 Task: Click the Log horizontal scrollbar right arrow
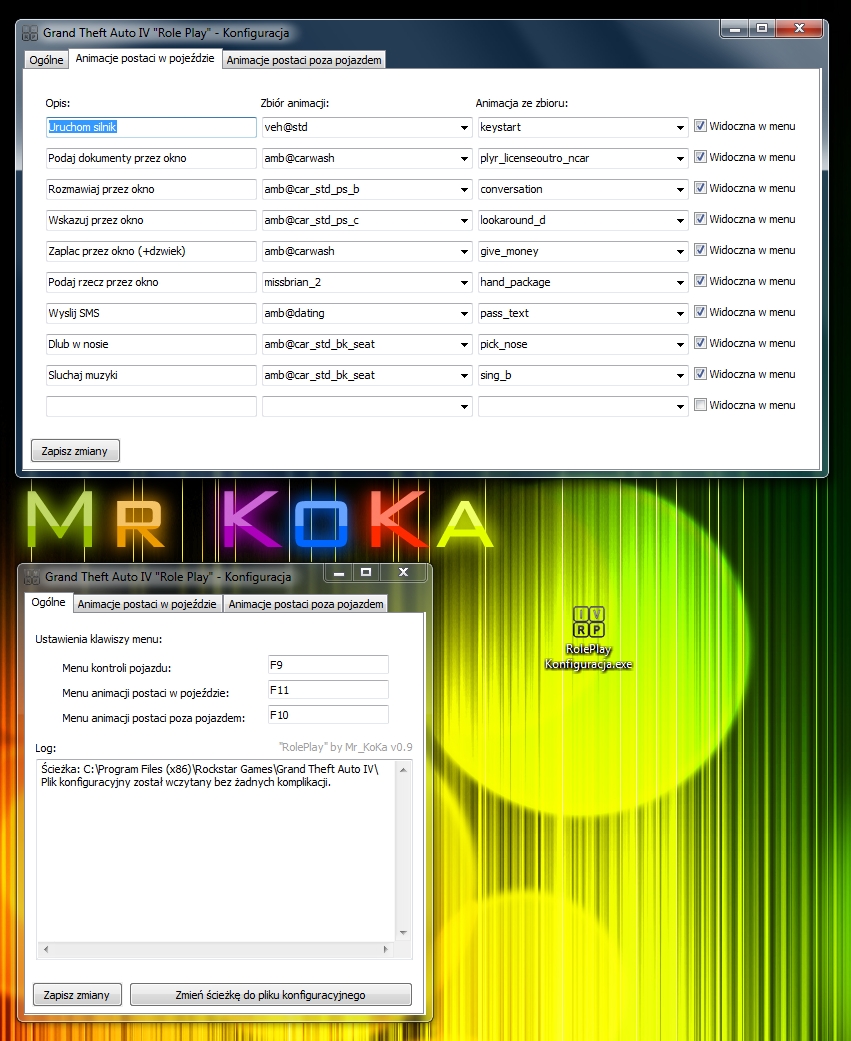[x=386, y=949]
